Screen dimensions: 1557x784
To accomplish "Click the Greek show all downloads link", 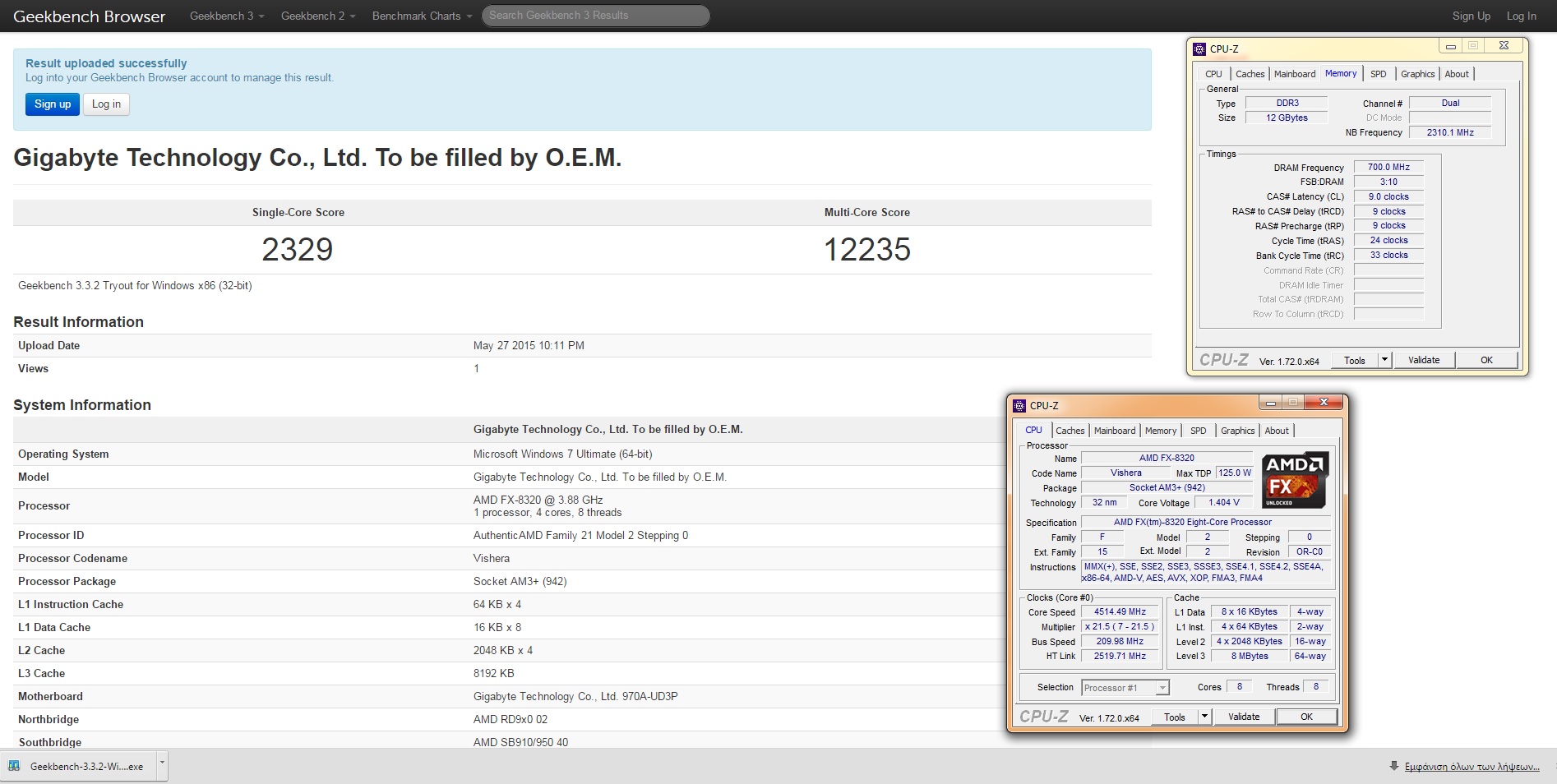I will [1472, 767].
